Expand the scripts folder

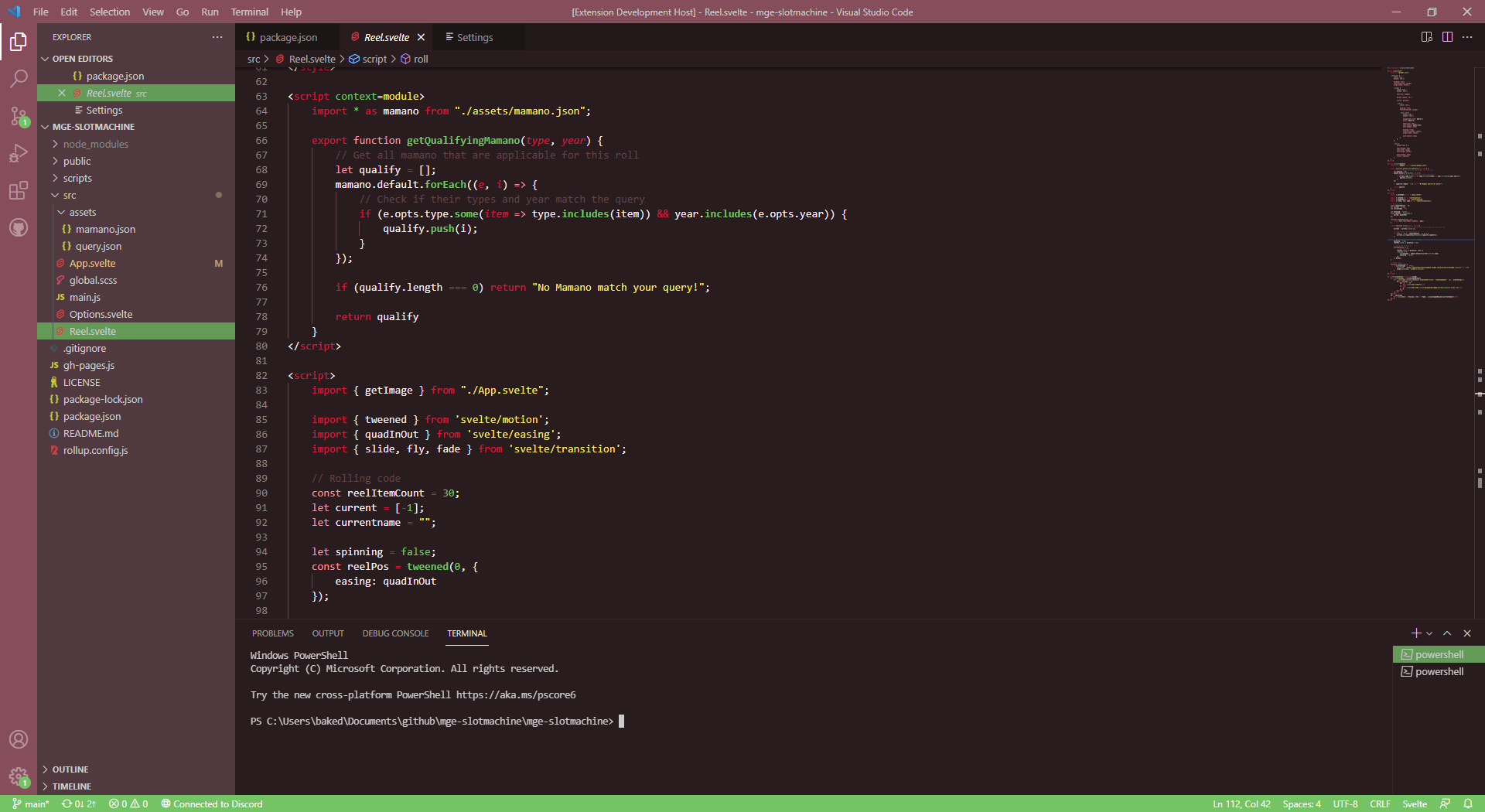tap(136, 178)
